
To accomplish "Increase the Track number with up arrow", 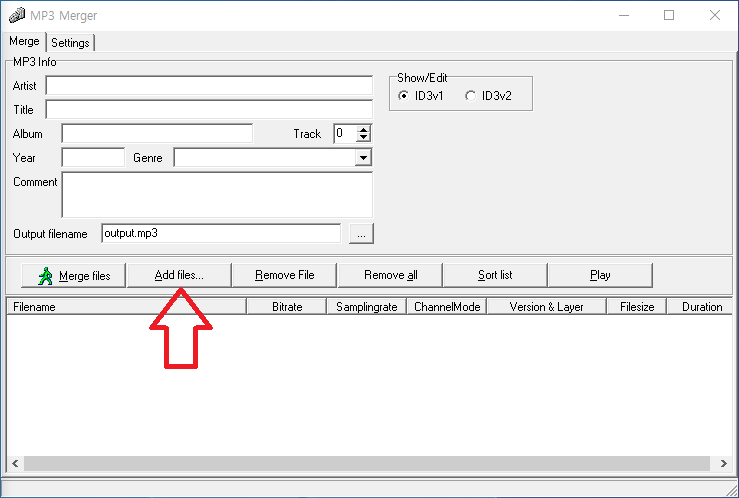I will pyautogui.click(x=363, y=129).
